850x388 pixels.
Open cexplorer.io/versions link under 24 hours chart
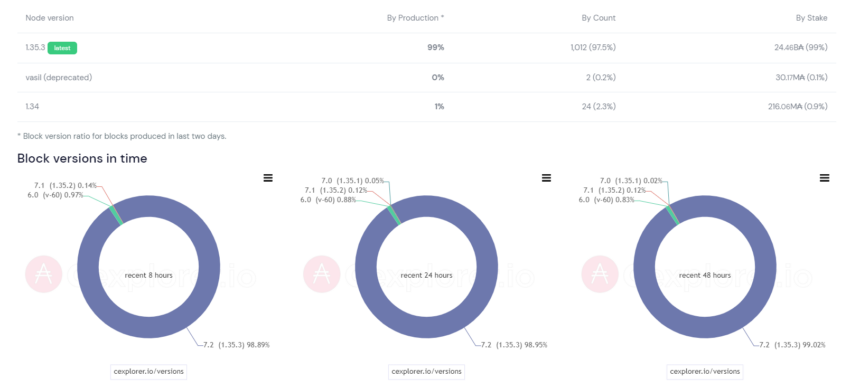(x=427, y=372)
